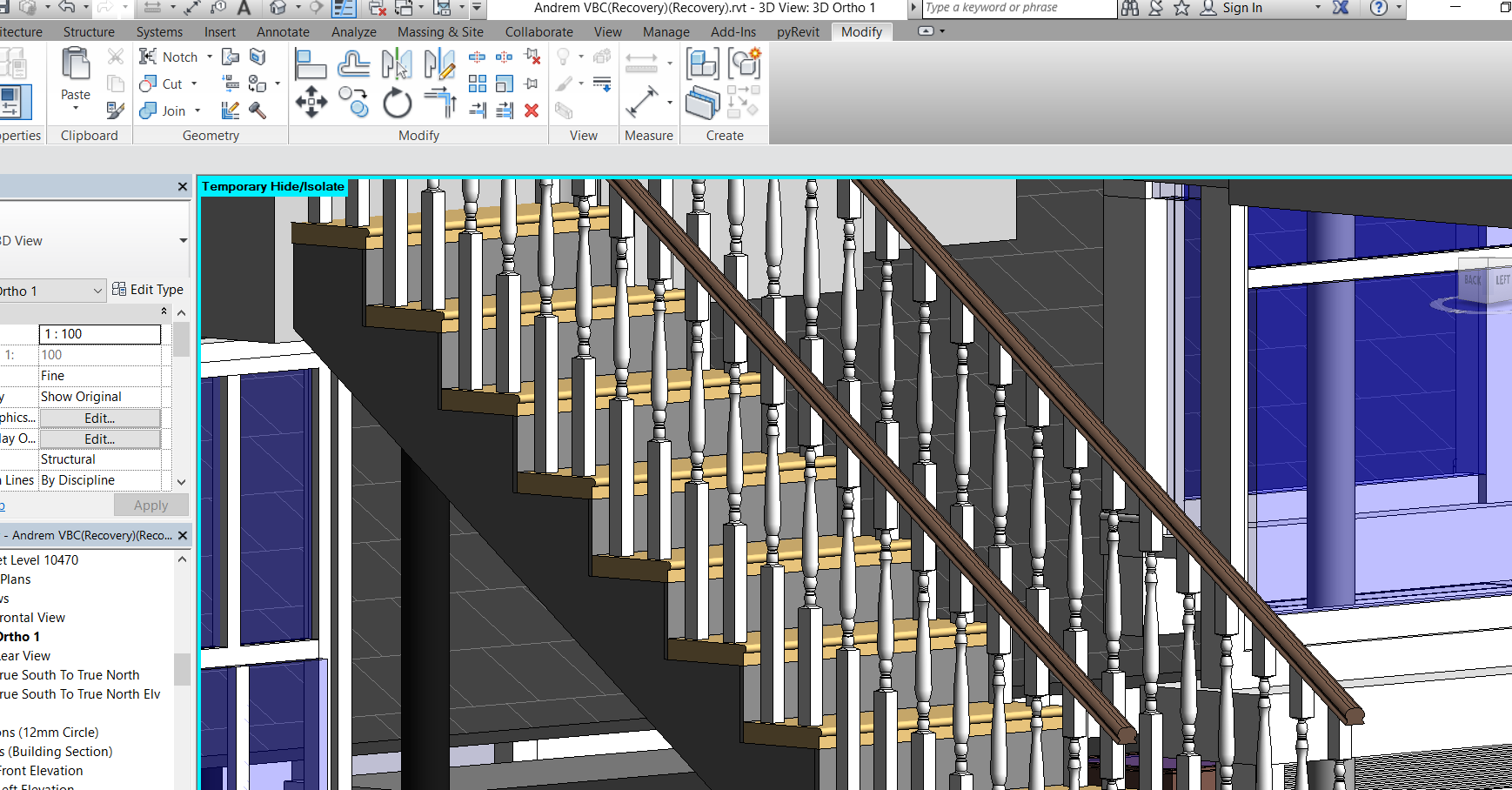This screenshot has width=1512, height=790.
Task: Set Discipline display to By Discipline
Action: (100, 479)
